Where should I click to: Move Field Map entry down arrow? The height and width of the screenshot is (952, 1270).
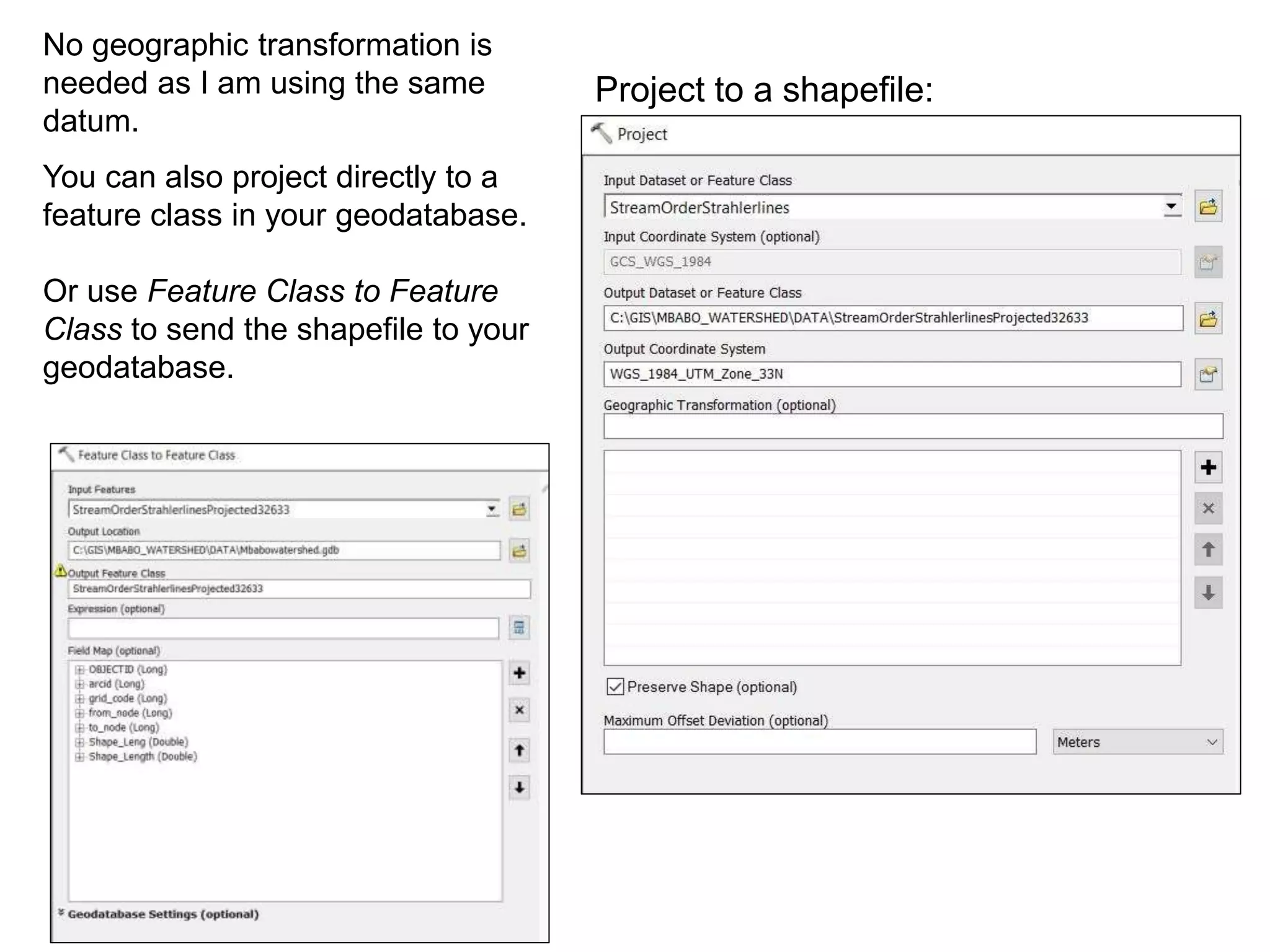(519, 788)
